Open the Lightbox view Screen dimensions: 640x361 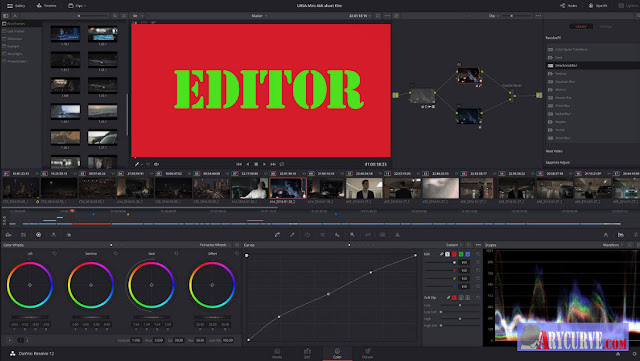pos(629,6)
